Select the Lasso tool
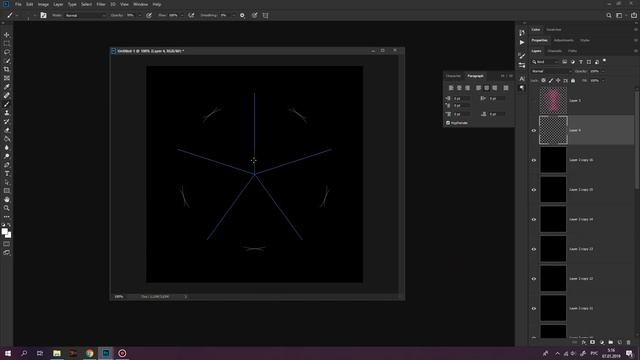The width and height of the screenshot is (640, 360). (7, 52)
